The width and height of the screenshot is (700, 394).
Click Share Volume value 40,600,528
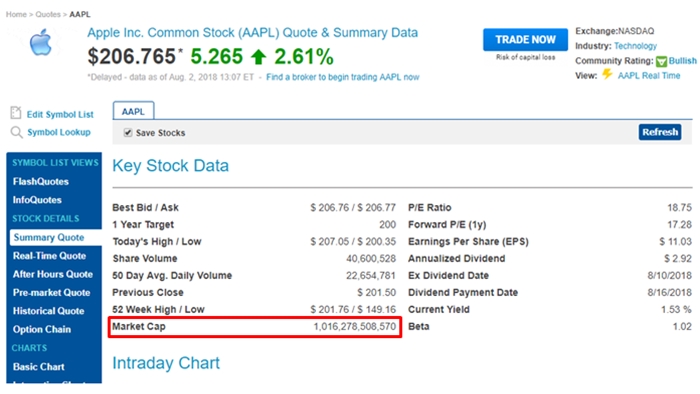[371, 258]
